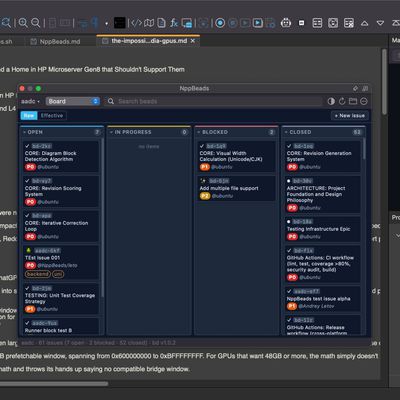Click the document list page icon in toolbar
400x400 pixels.
point(161,23)
